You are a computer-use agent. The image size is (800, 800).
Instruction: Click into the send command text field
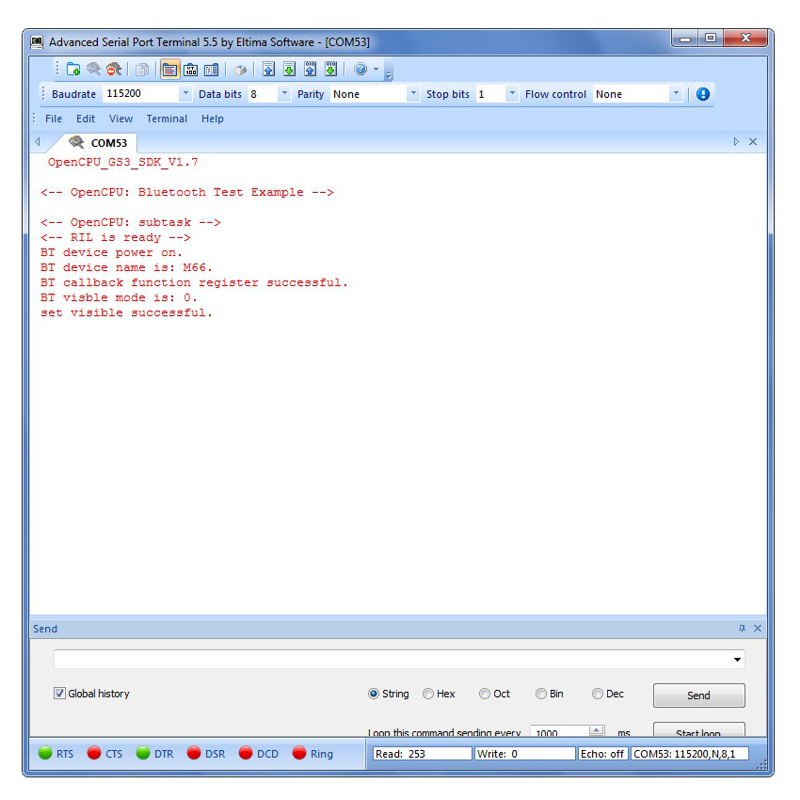[x=393, y=659]
